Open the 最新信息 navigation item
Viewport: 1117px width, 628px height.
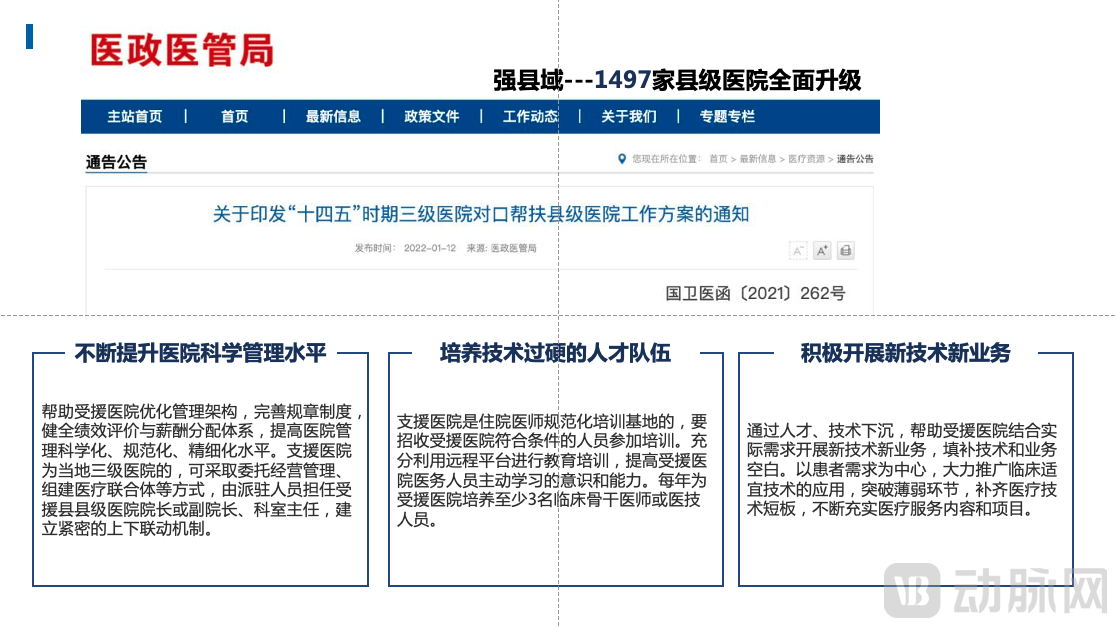tap(333, 117)
